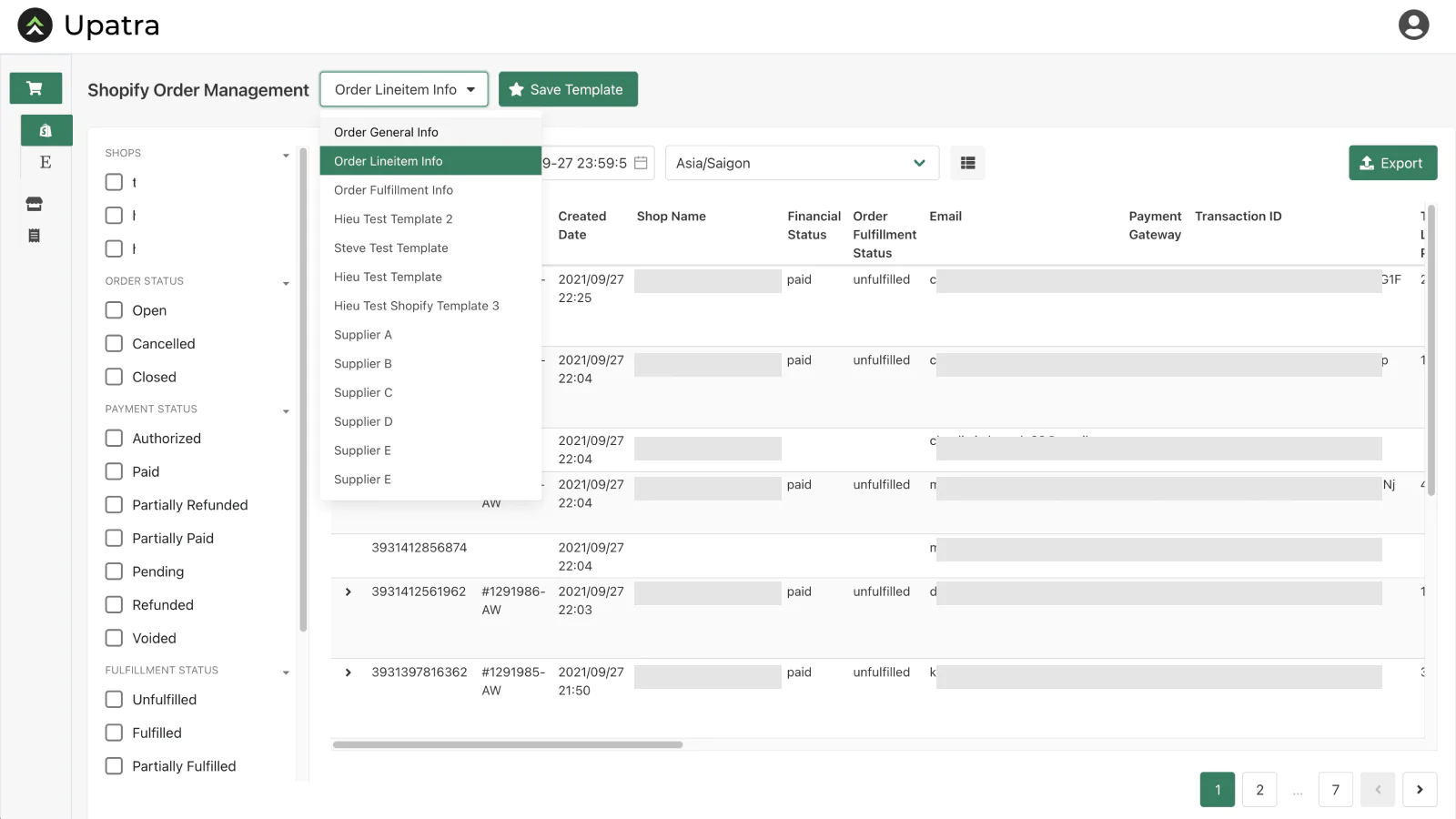Check the Unfulfilled fulfillment filter

point(114,700)
